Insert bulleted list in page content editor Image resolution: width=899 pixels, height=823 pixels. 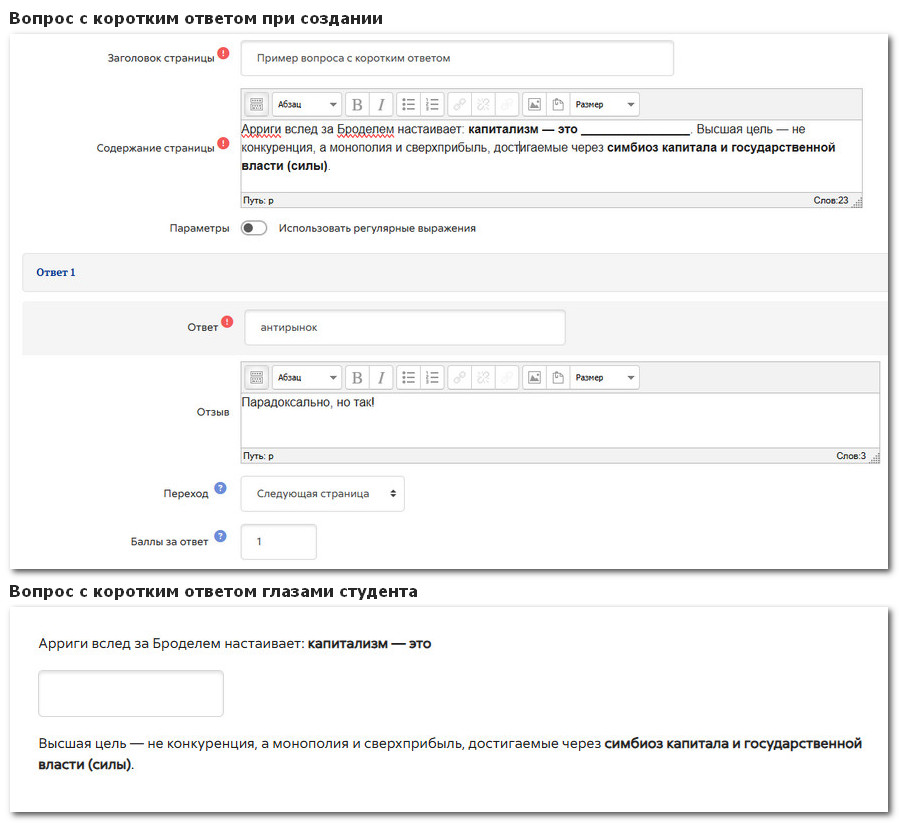(408, 104)
